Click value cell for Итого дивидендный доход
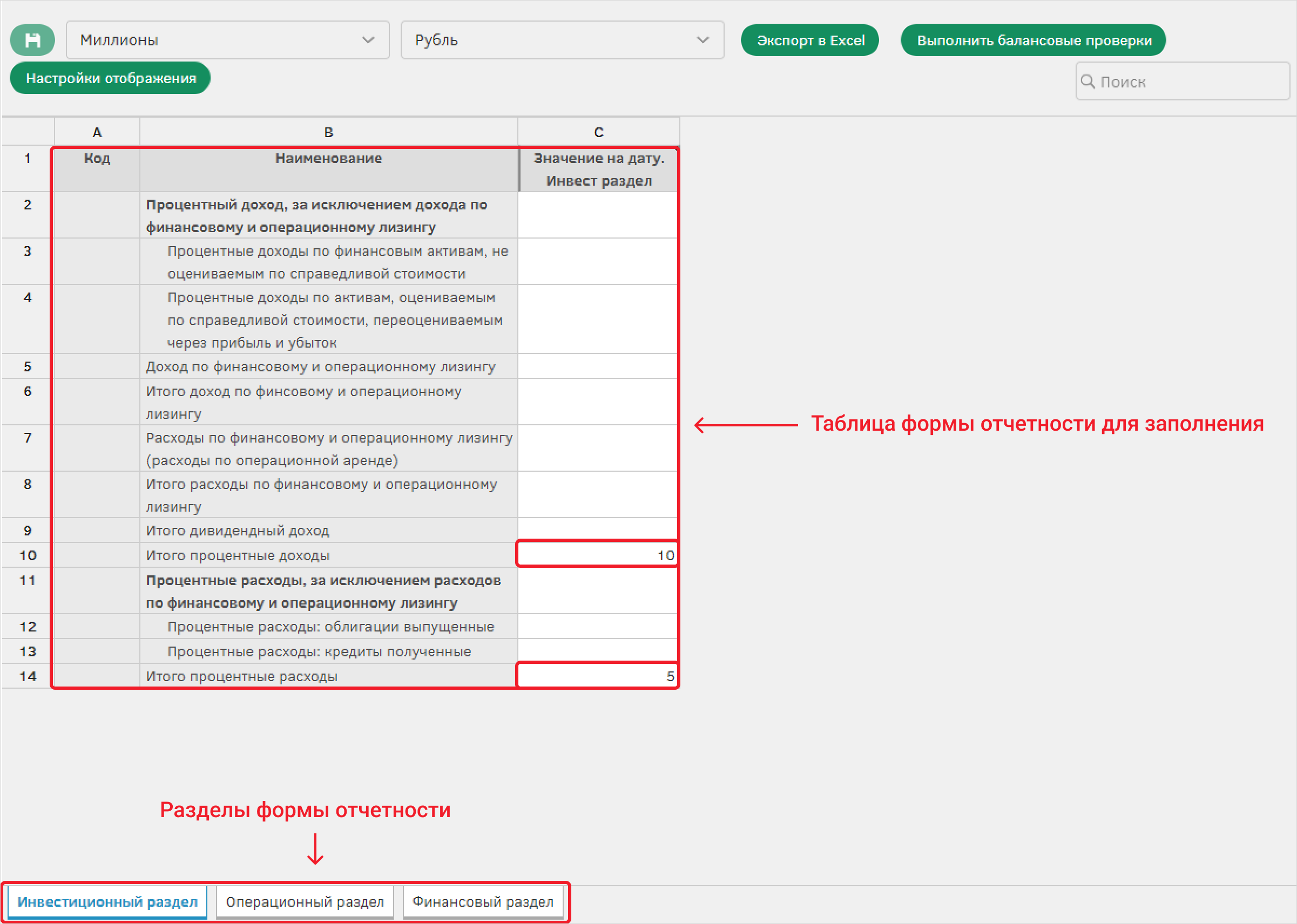This screenshot has width=1297, height=924. 598,531
